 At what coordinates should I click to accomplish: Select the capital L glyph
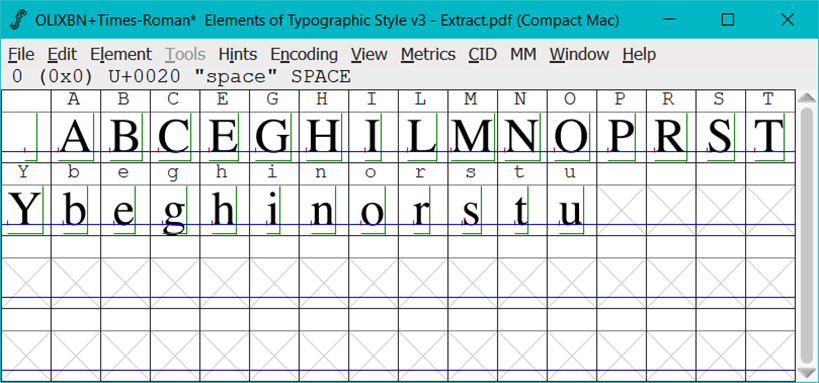(423, 137)
